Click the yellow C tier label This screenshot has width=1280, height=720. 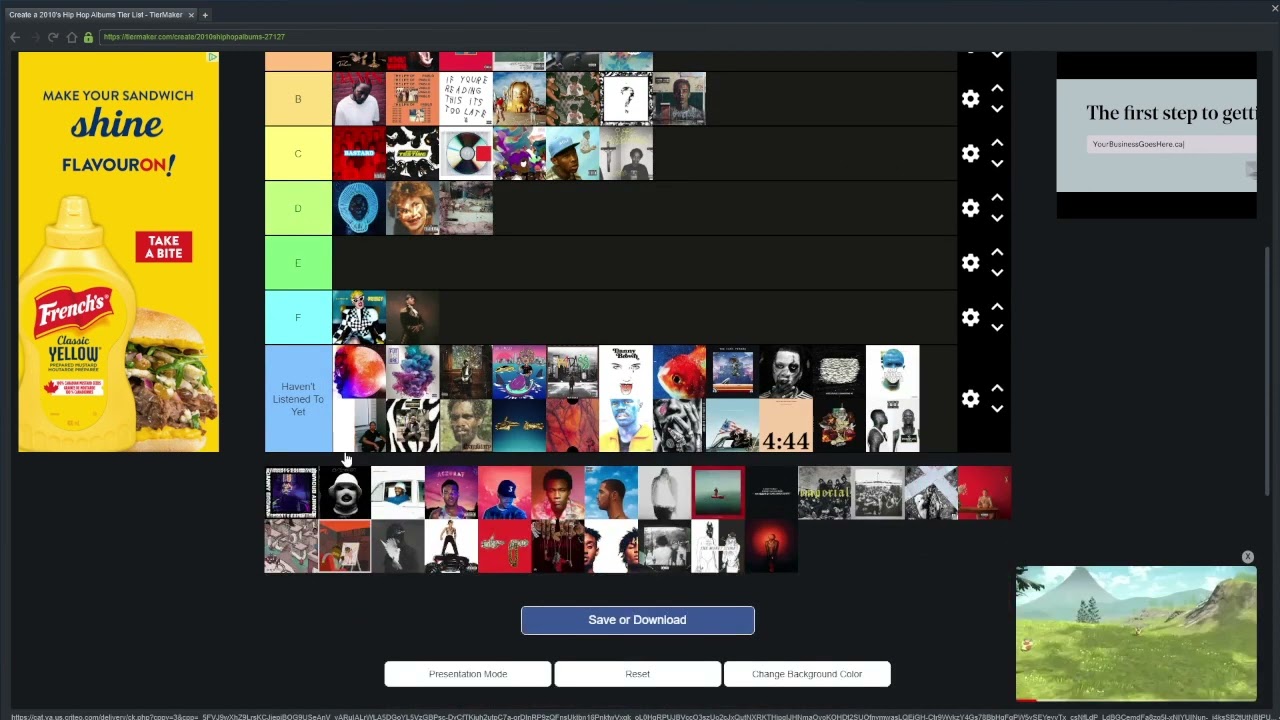pyautogui.click(x=298, y=153)
